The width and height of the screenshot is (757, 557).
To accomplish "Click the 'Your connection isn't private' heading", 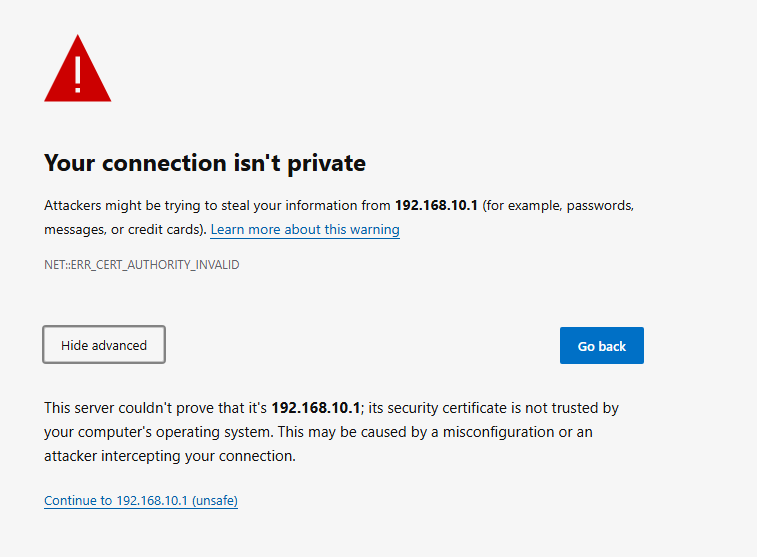I will click(205, 163).
